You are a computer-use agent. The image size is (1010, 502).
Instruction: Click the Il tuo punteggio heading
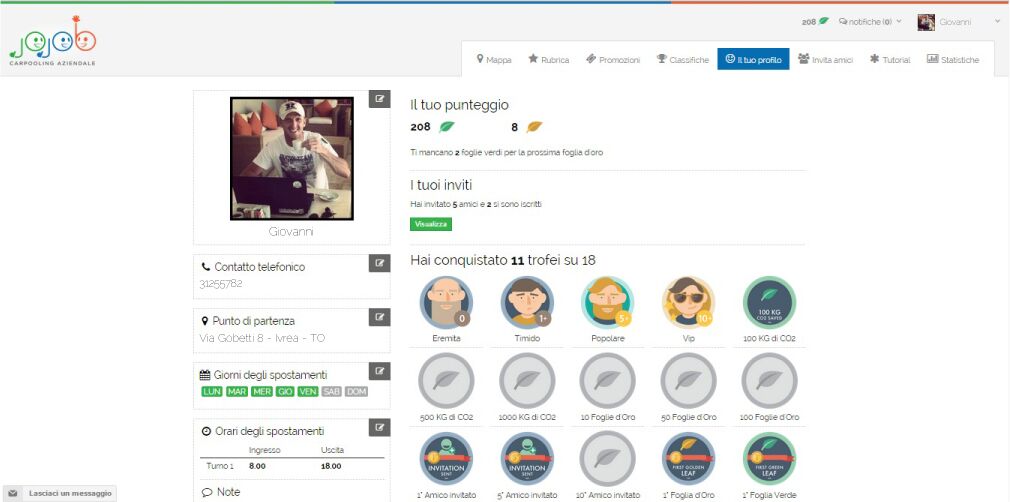(x=459, y=104)
